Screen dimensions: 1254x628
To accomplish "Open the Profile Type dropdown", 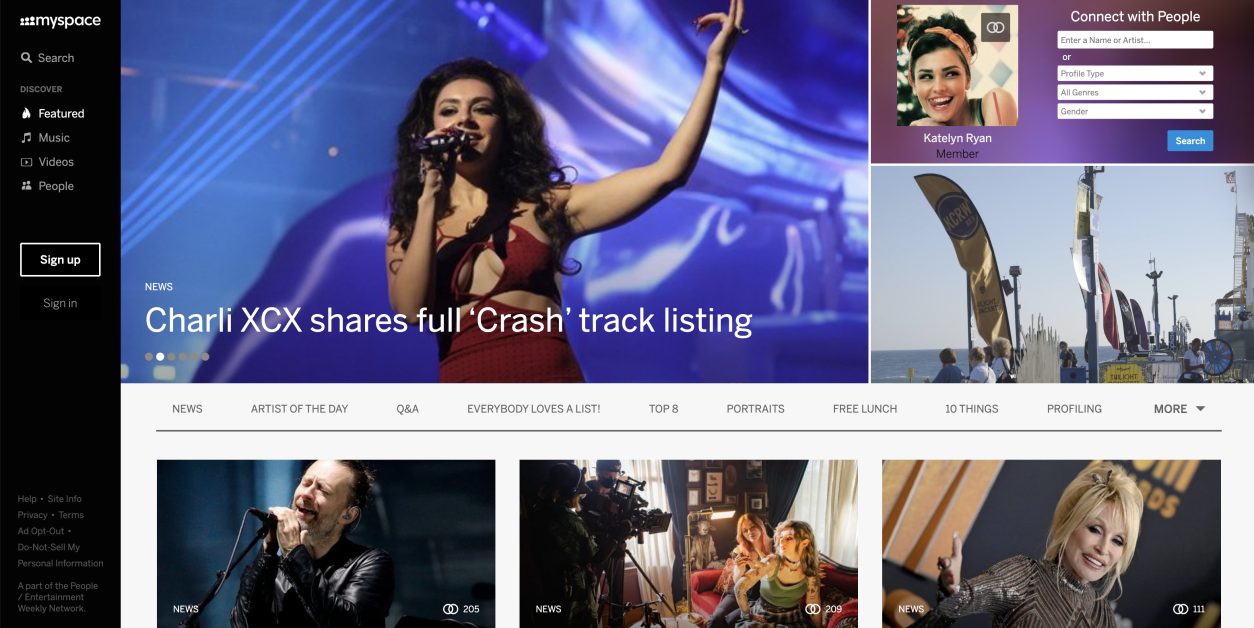I will [1135, 74].
